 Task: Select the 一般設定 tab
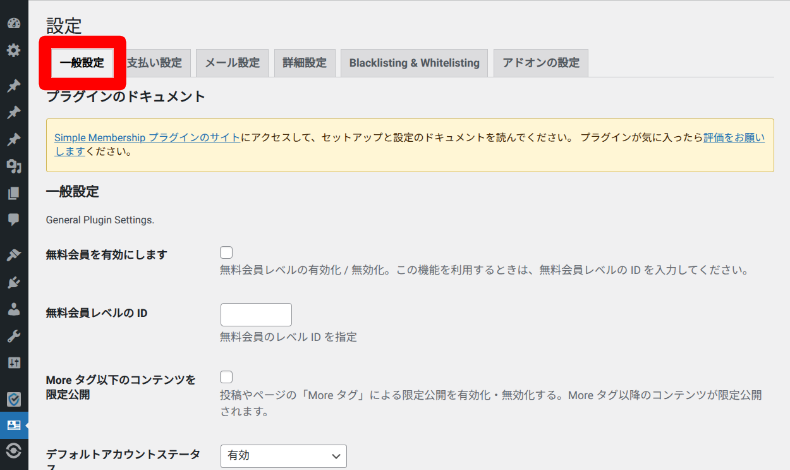[x=82, y=63]
